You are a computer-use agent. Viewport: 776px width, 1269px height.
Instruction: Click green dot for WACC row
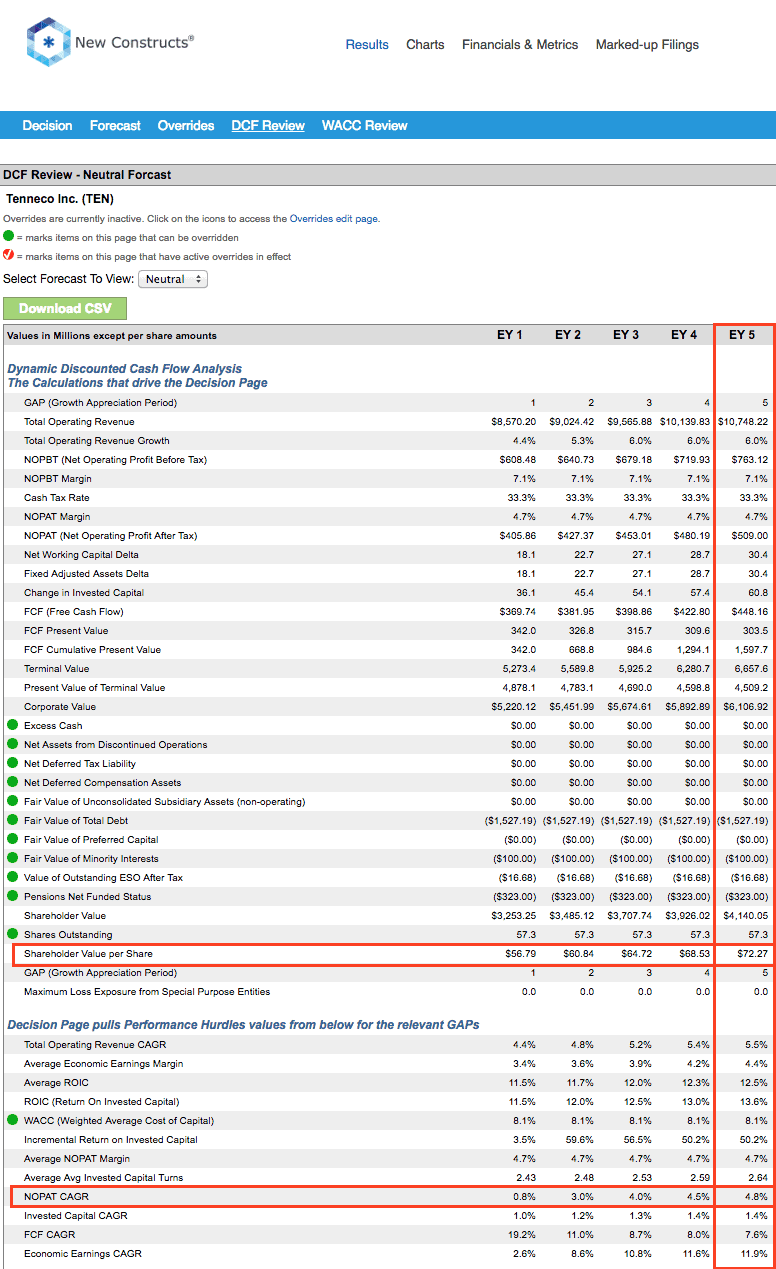tap(12, 1120)
